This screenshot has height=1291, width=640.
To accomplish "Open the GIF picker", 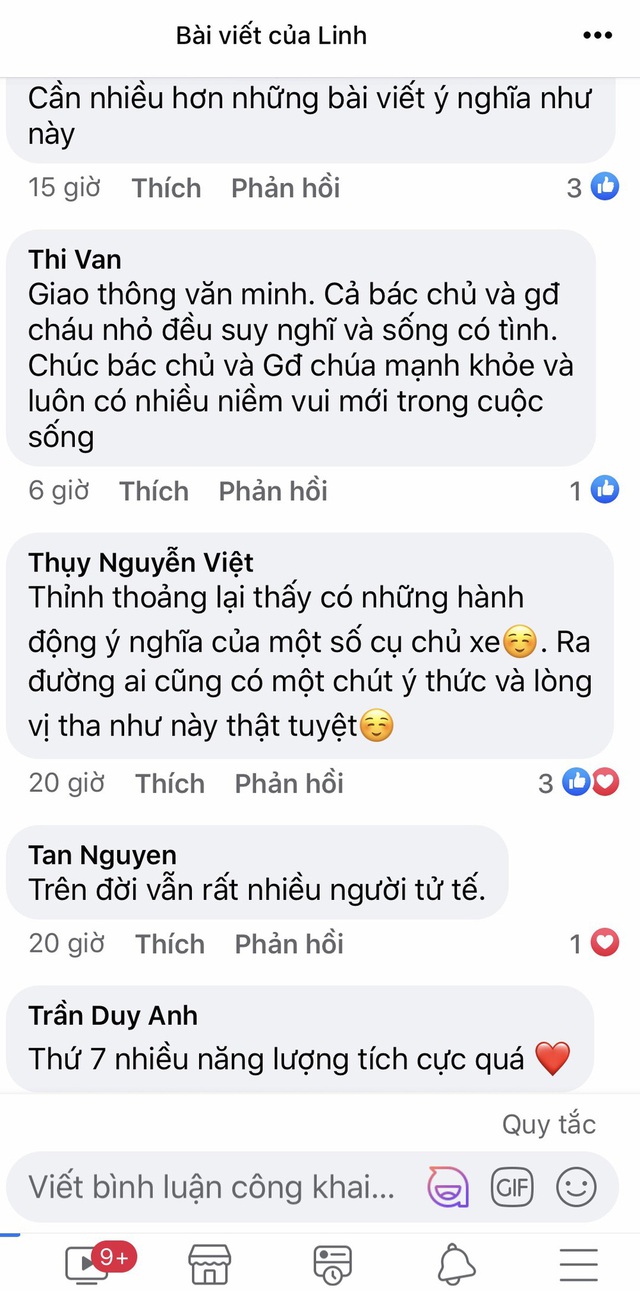I will (512, 1187).
